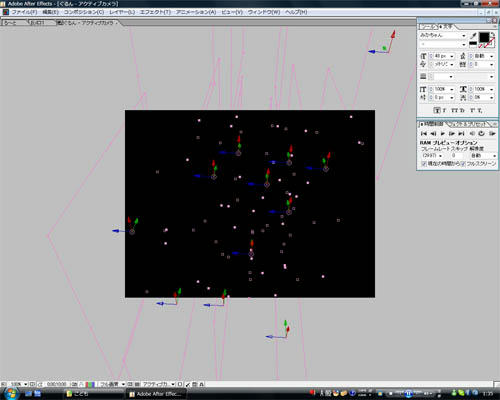The image size is (500, 400).
Task: Toggle the mute audio icon in time controls
Action: tap(472, 133)
